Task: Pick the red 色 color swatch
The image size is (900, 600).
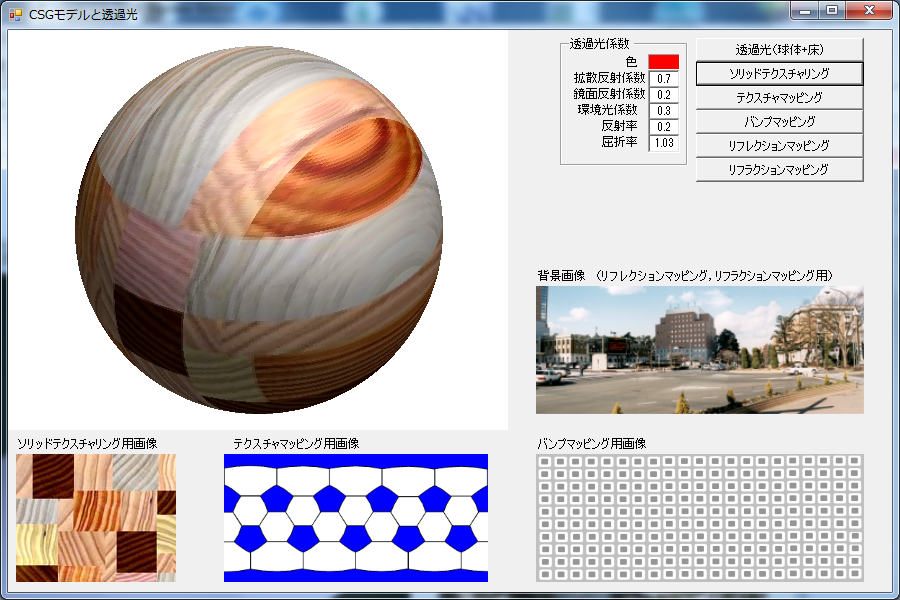Action: [664, 61]
